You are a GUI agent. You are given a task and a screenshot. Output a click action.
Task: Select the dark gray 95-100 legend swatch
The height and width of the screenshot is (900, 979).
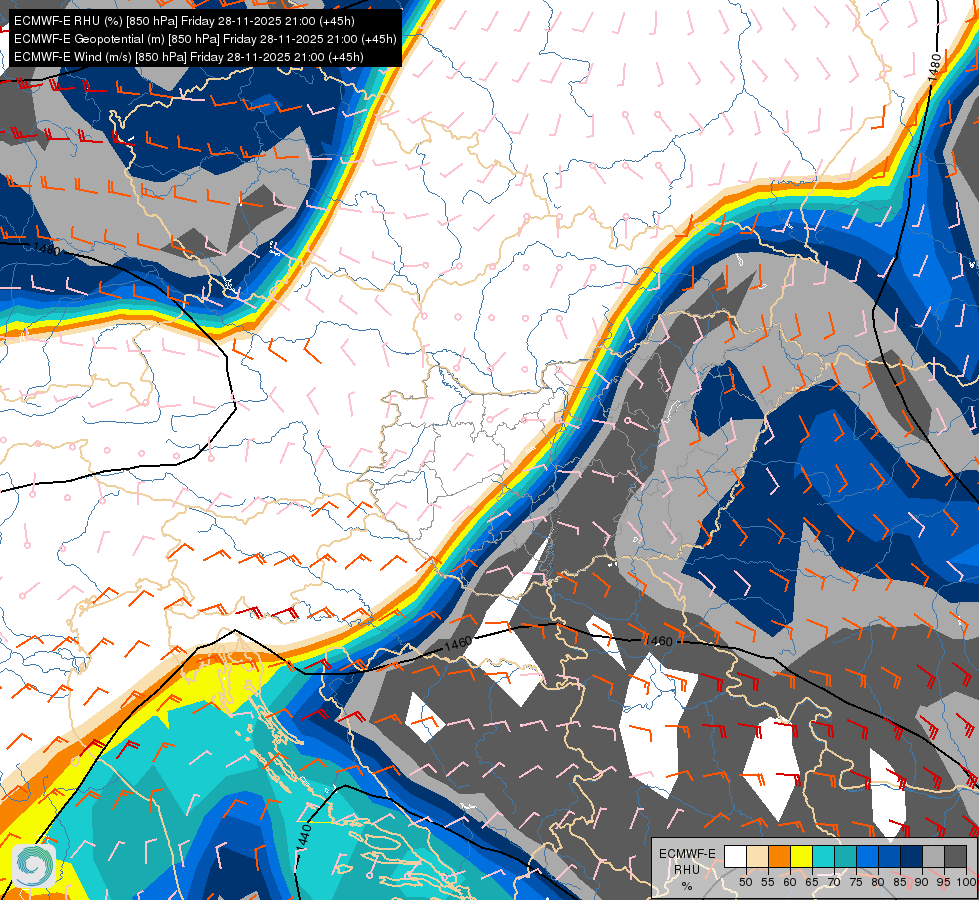pos(956,857)
